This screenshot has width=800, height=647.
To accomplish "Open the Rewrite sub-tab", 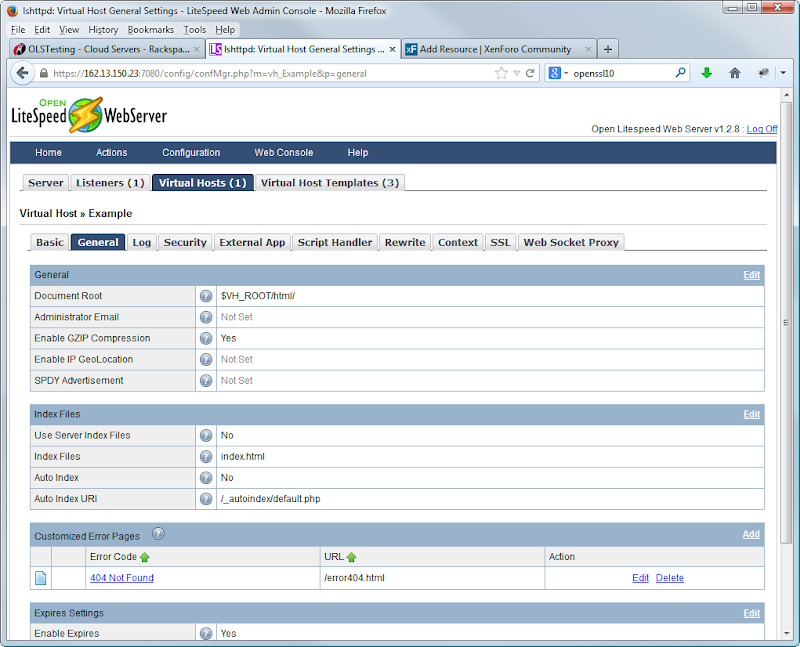I will (x=405, y=242).
